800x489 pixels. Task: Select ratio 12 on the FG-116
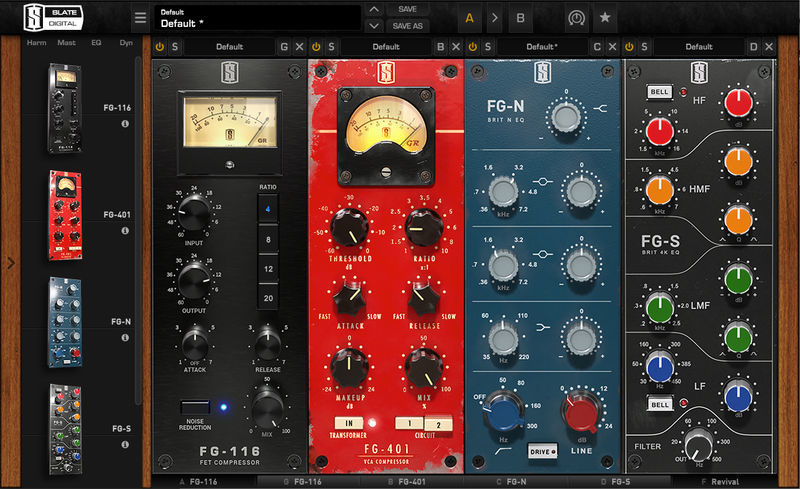267,269
